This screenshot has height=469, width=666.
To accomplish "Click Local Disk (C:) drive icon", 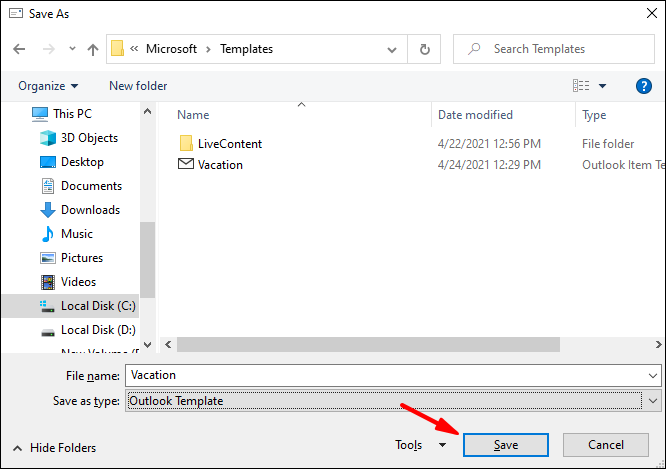I will click(47, 306).
